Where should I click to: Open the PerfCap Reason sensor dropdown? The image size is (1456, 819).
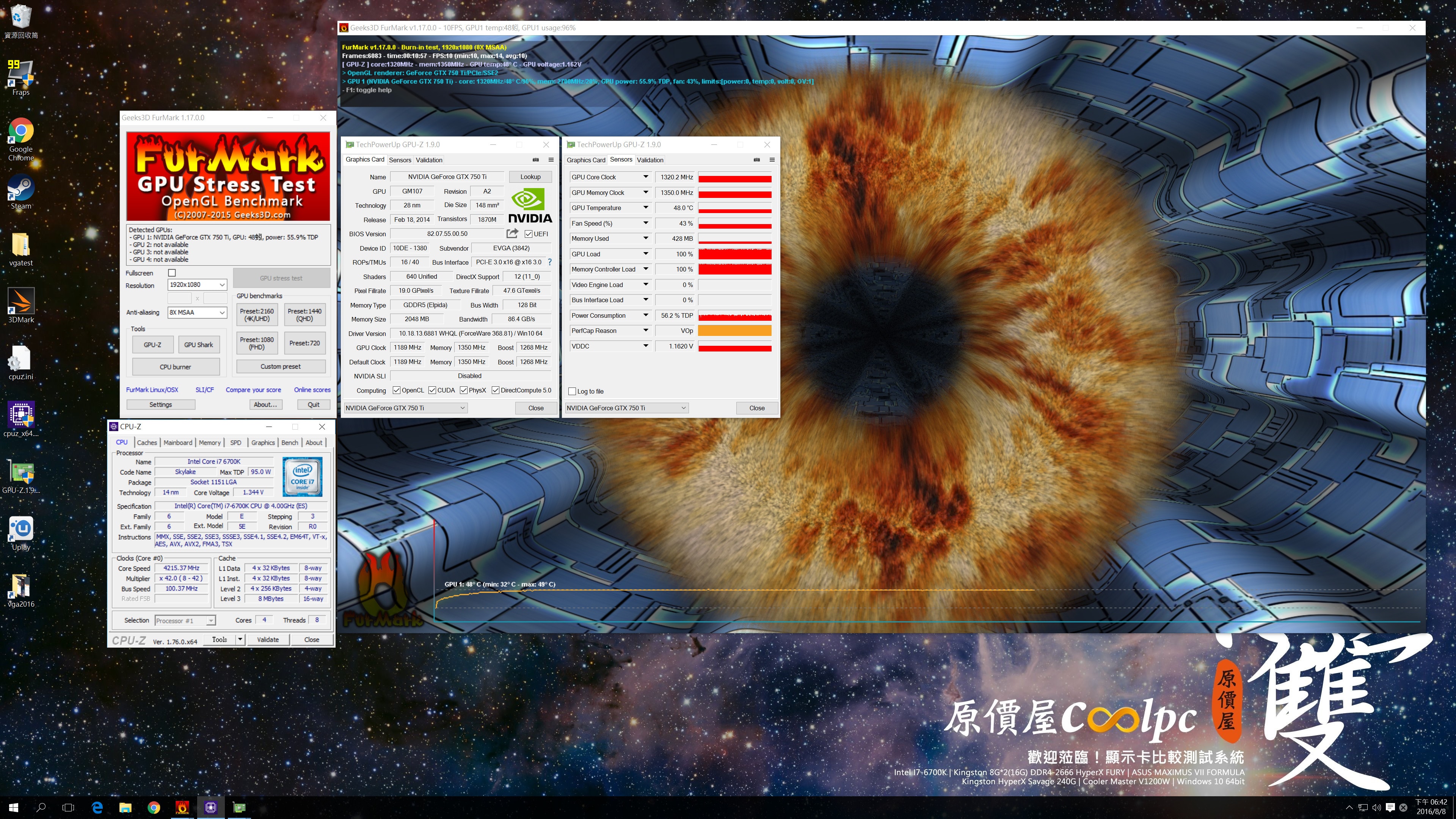pyautogui.click(x=645, y=331)
